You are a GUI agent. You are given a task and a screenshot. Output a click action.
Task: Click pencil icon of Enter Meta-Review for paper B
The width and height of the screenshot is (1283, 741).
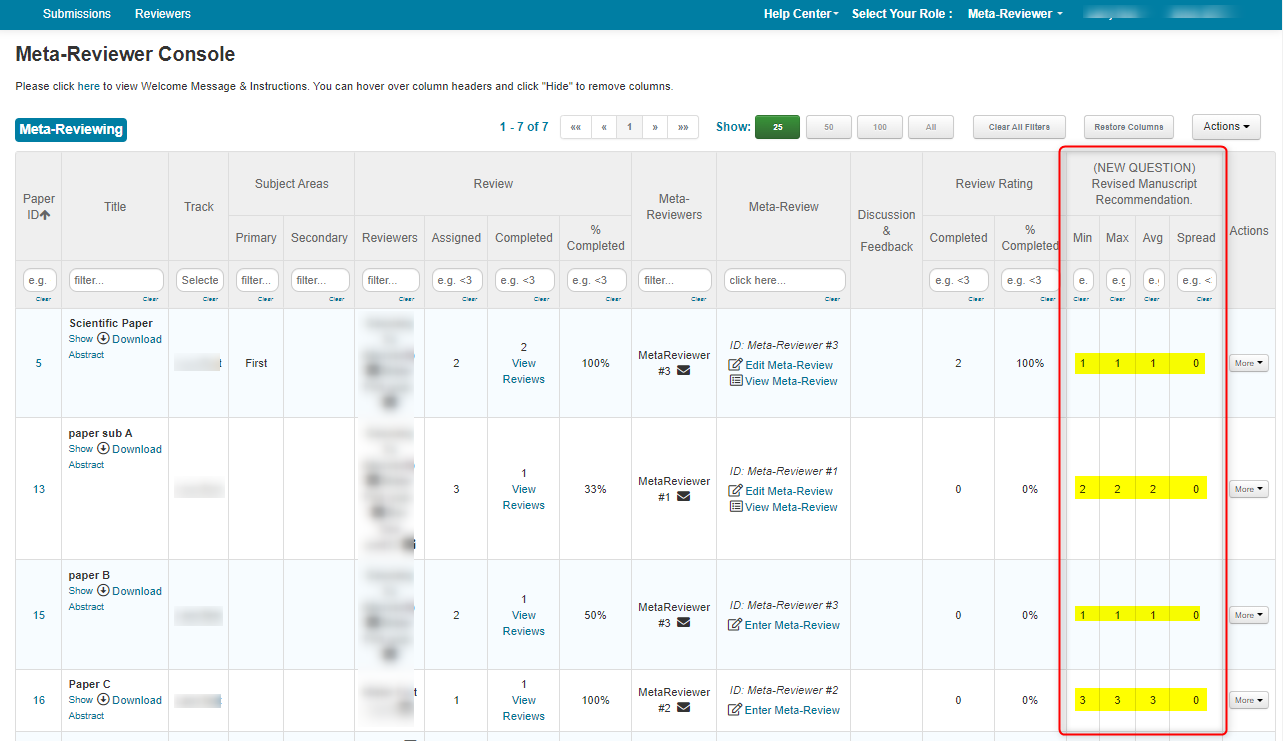pyautogui.click(x=736, y=625)
